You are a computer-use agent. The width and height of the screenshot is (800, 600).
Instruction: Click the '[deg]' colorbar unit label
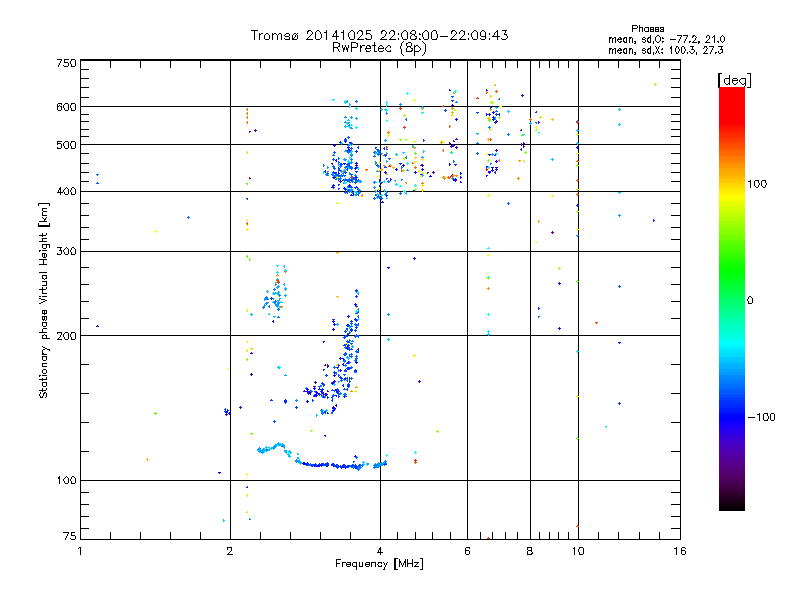[734, 80]
